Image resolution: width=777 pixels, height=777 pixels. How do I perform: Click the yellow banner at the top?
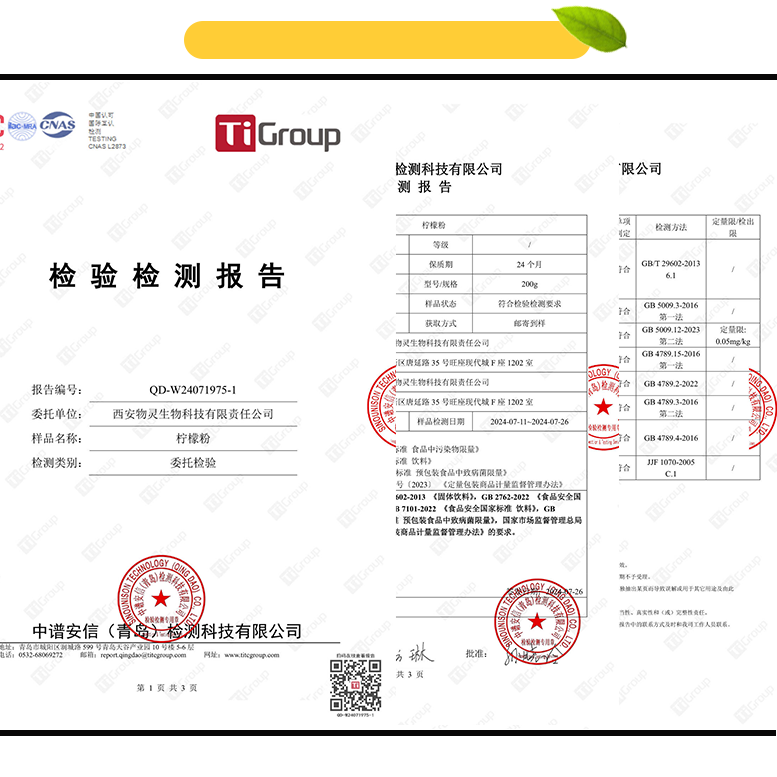pos(387,40)
